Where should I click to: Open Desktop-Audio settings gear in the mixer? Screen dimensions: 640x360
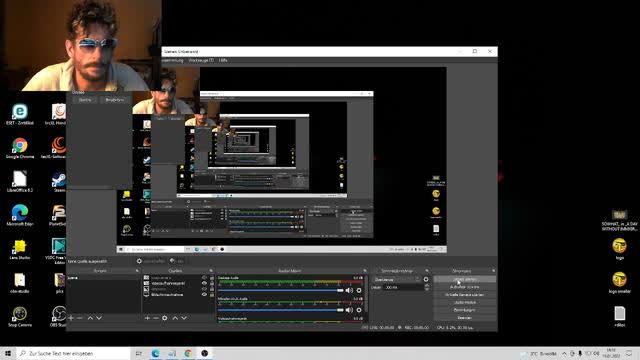coord(359,290)
